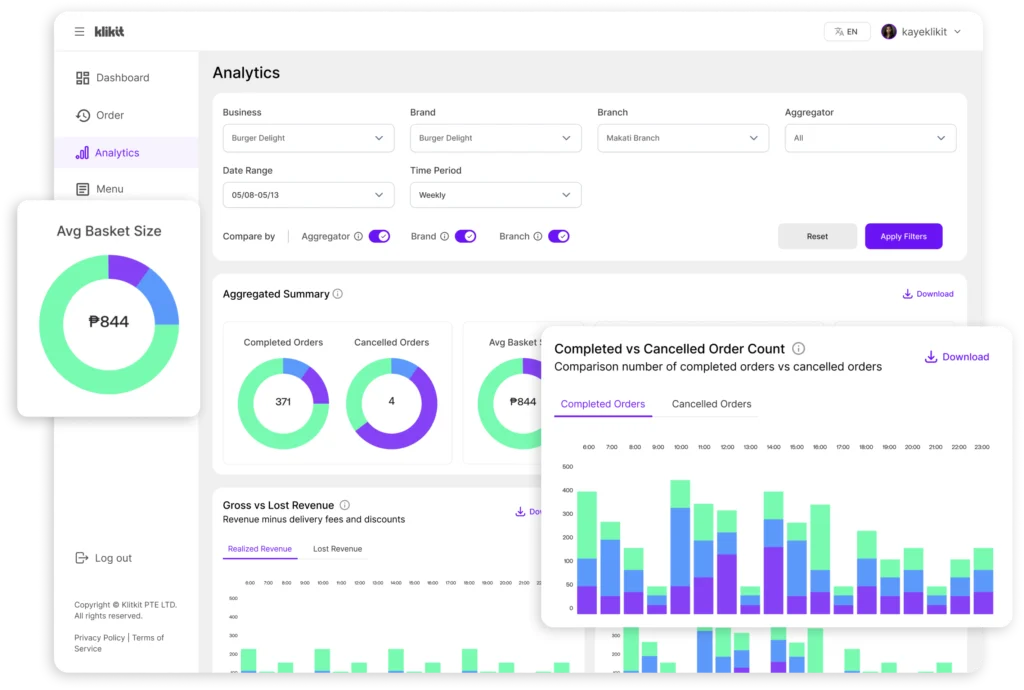1024x690 pixels.
Task: Click info icon next to Aggregator toggle
Action: point(358,236)
